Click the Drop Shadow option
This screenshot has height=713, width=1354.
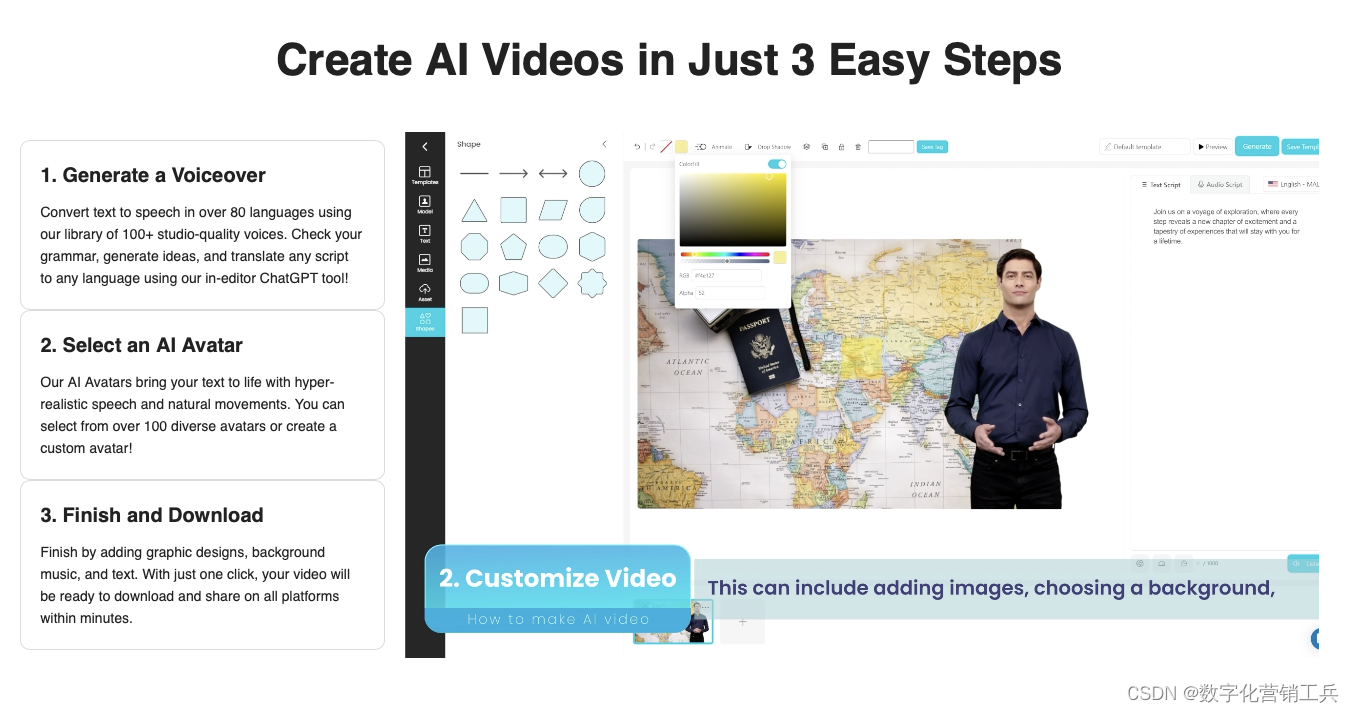(768, 147)
